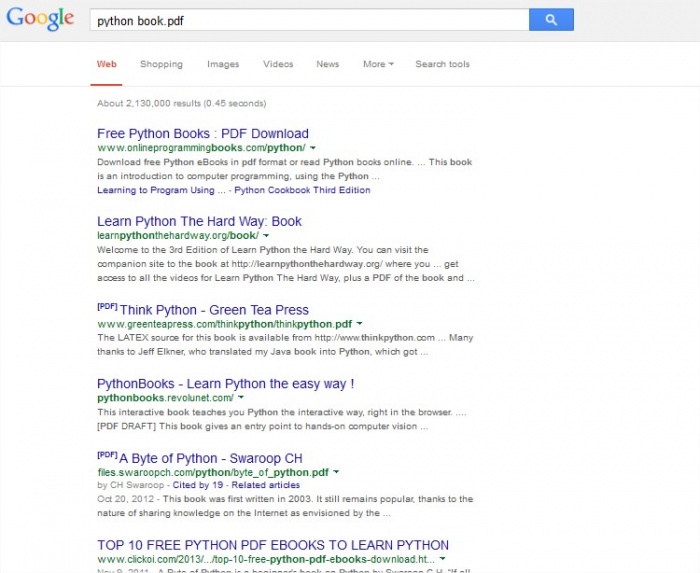Open Think Python - Green Tea Press result

214,310
